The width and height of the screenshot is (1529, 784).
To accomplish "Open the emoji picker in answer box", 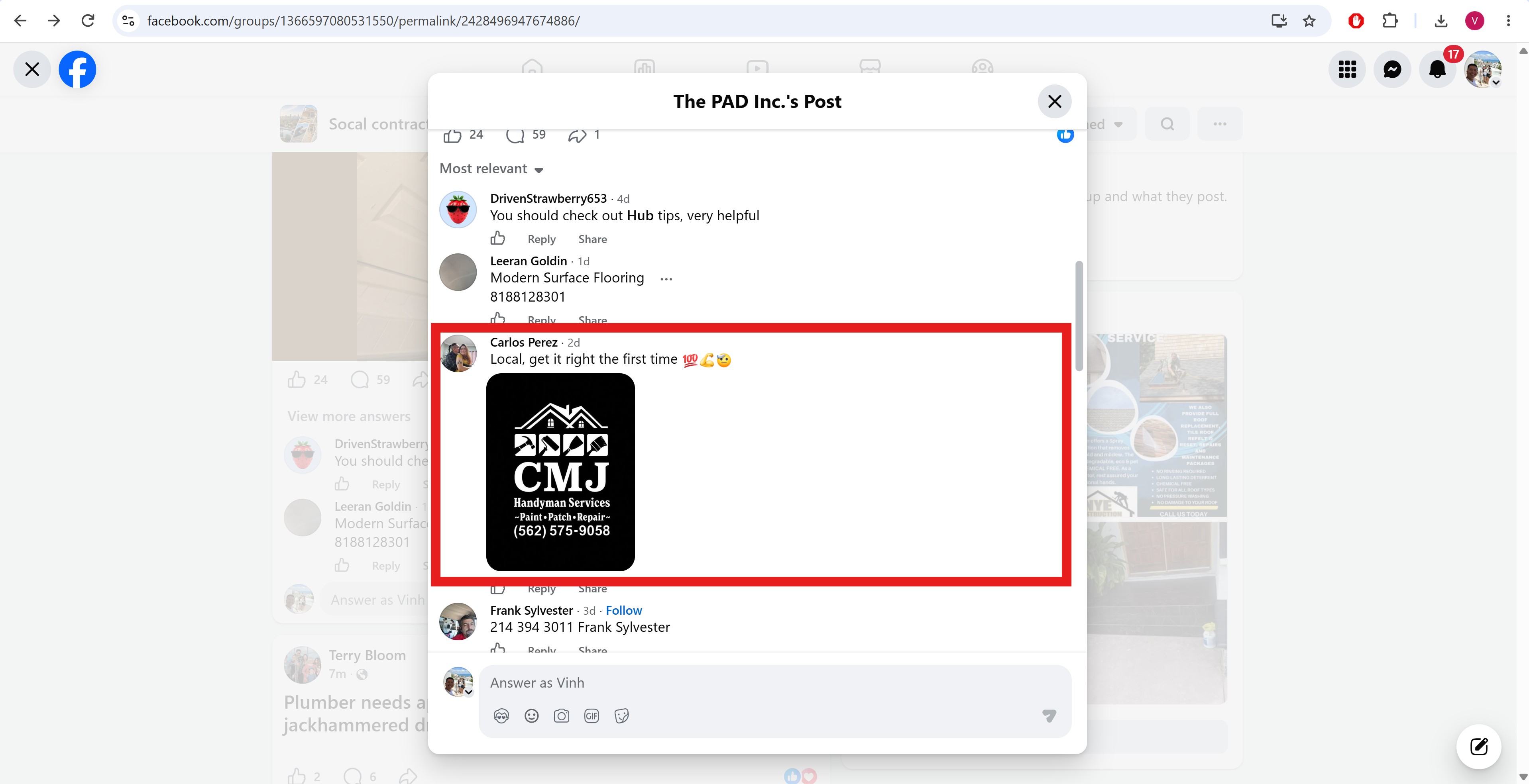I will [x=532, y=716].
